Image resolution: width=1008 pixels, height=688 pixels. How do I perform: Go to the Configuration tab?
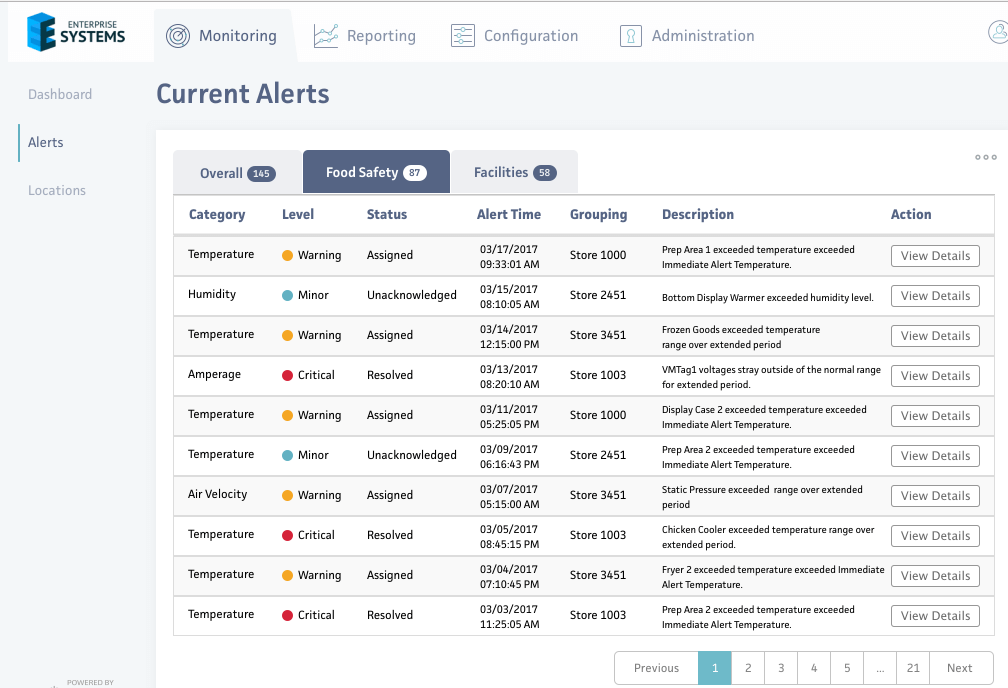tap(514, 36)
